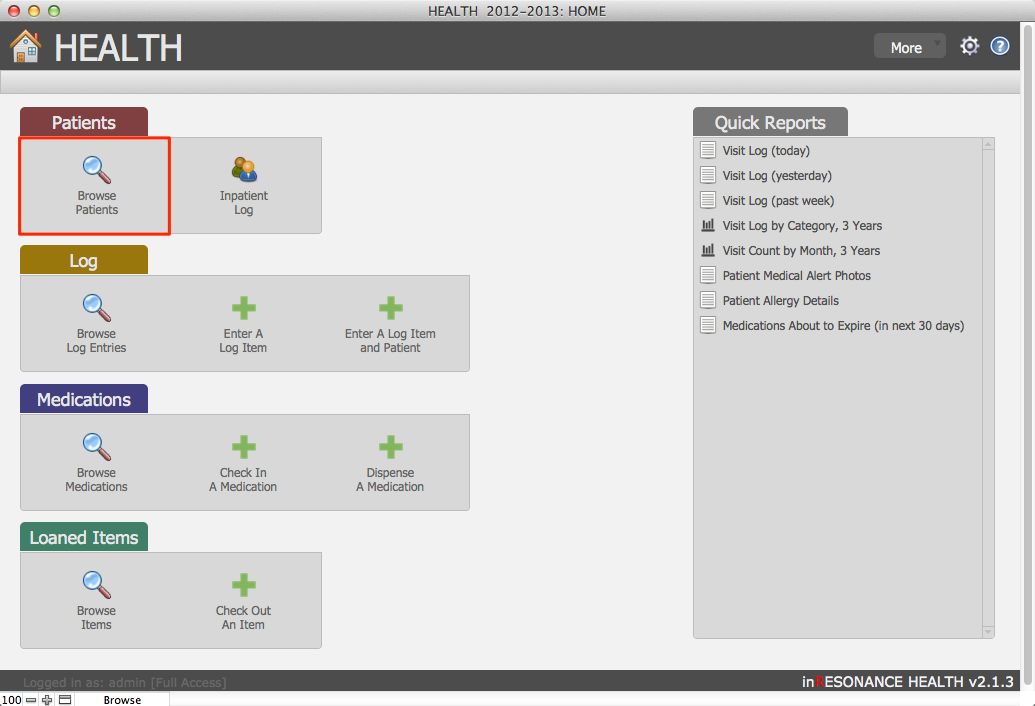This screenshot has height=706, width=1035.
Task: Click Dispense A Medication plus icon
Action: pos(390,446)
